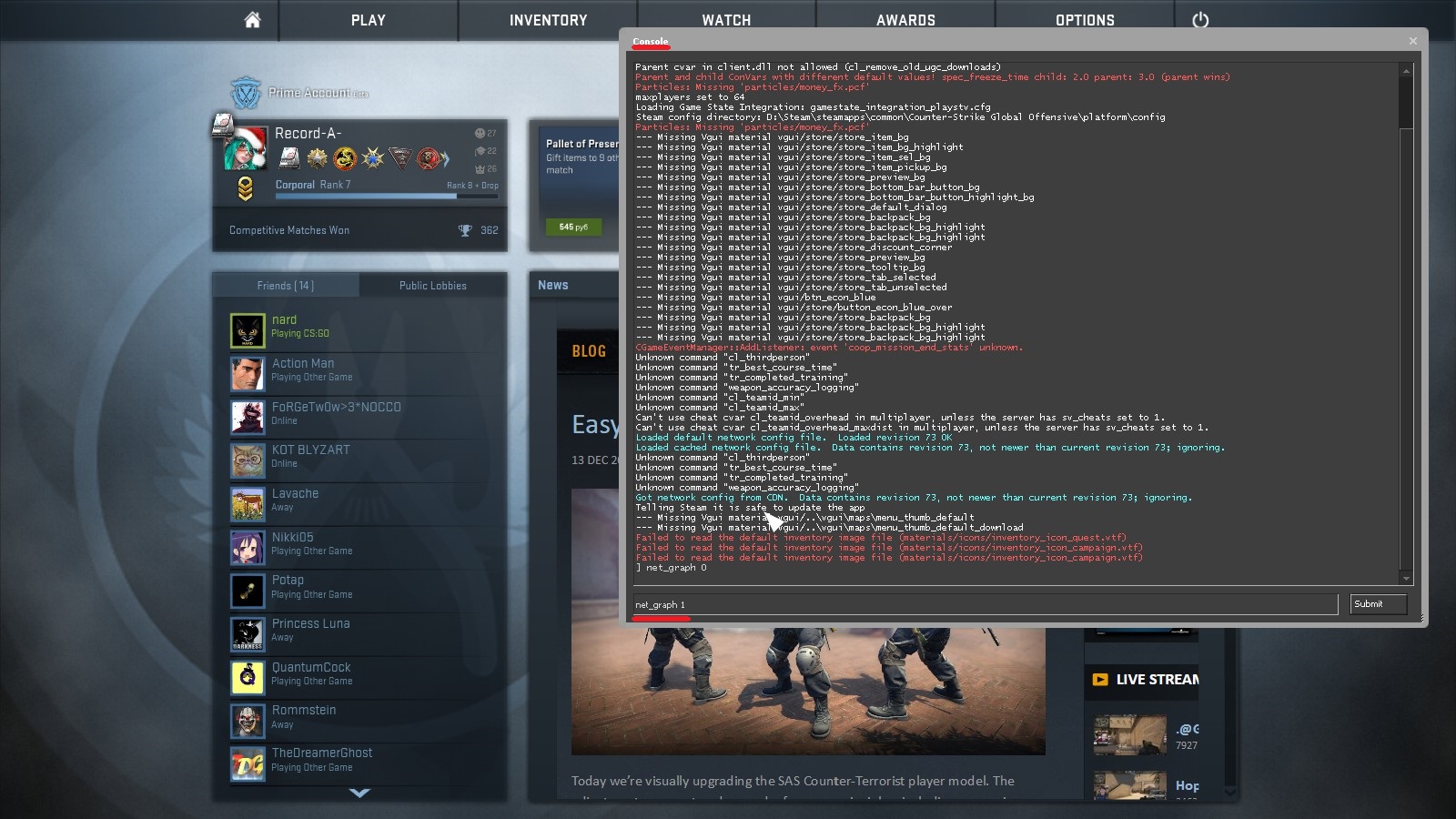Open the Record-A- profile avatar
This screenshot has width=1456, height=819.
pyautogui.click(x=246, y=148)
